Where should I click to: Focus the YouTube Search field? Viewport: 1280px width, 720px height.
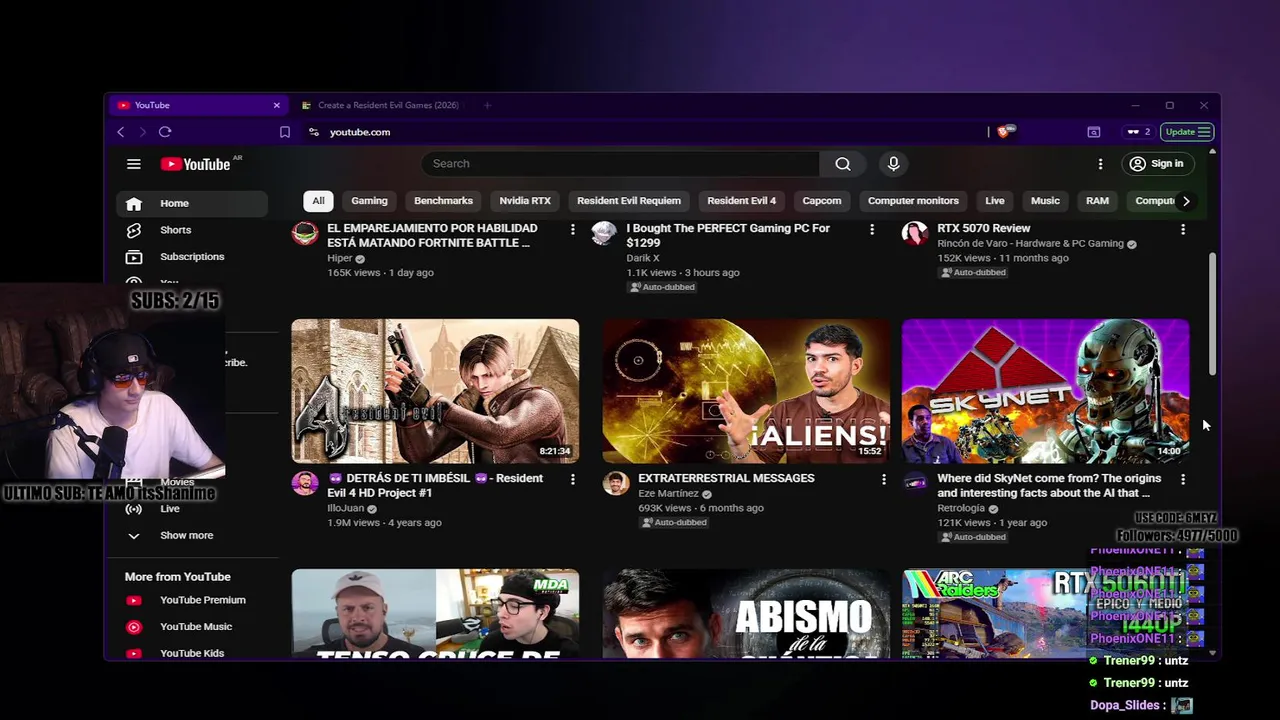622,164
